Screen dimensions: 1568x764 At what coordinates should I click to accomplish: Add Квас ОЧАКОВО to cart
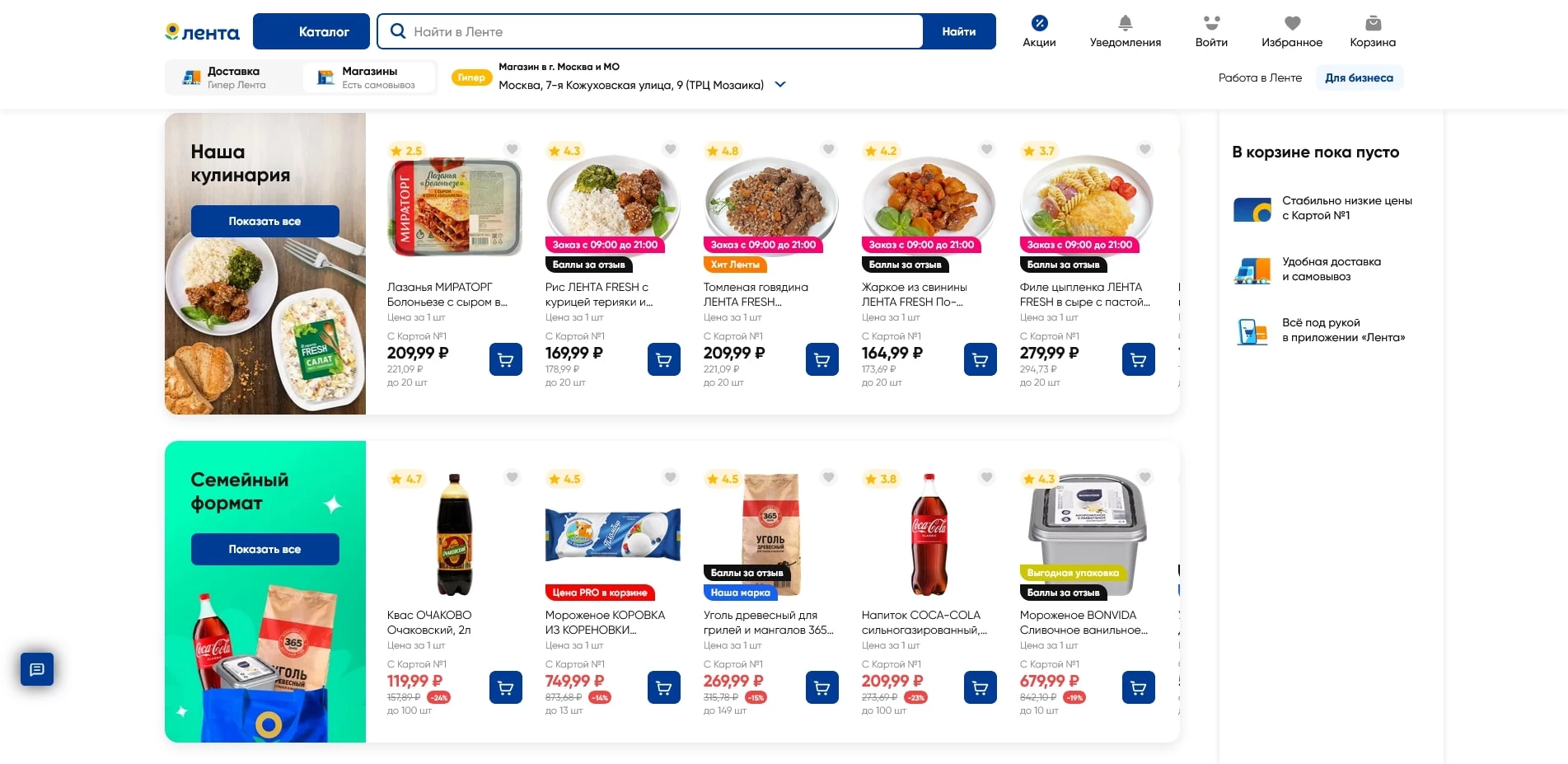pyautogui.click(x=505, y=687)
